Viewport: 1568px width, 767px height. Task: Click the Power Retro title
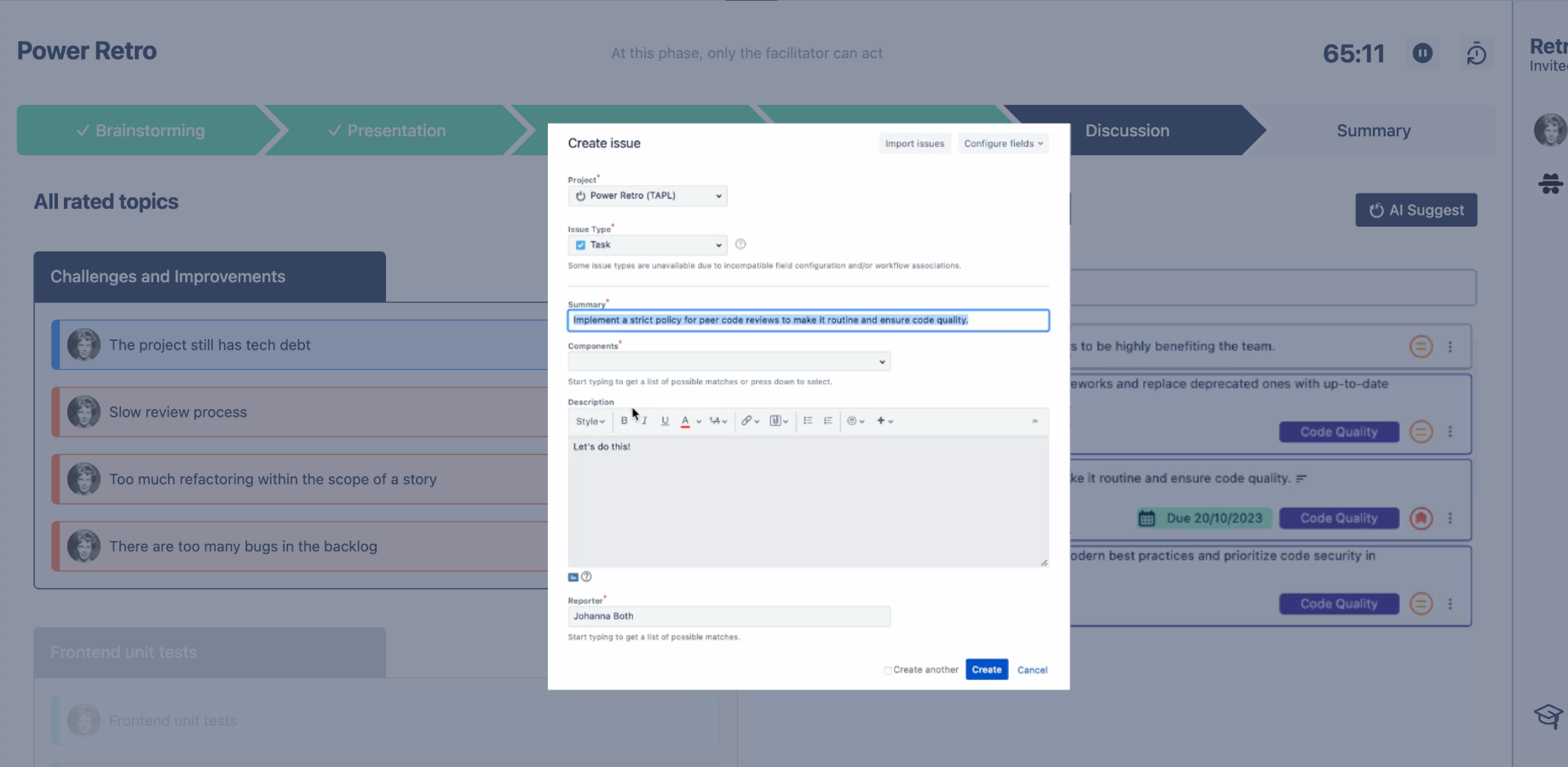(87, 51)
